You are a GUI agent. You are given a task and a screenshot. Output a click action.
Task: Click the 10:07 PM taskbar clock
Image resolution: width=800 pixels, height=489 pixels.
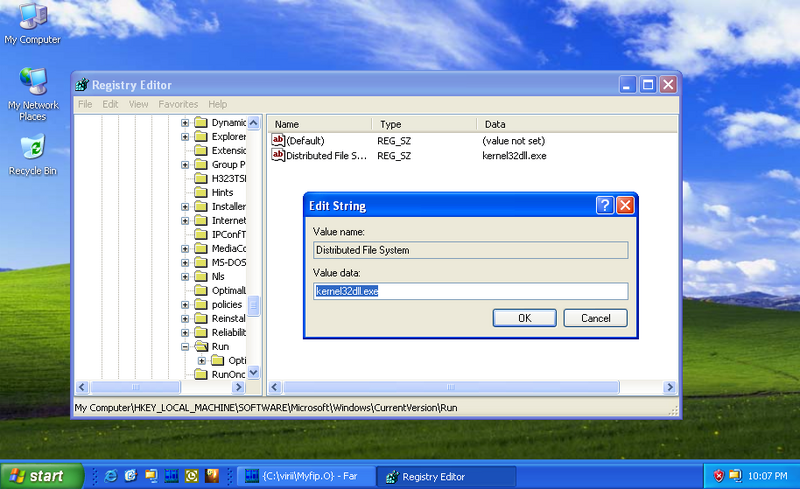pos(768,476)
